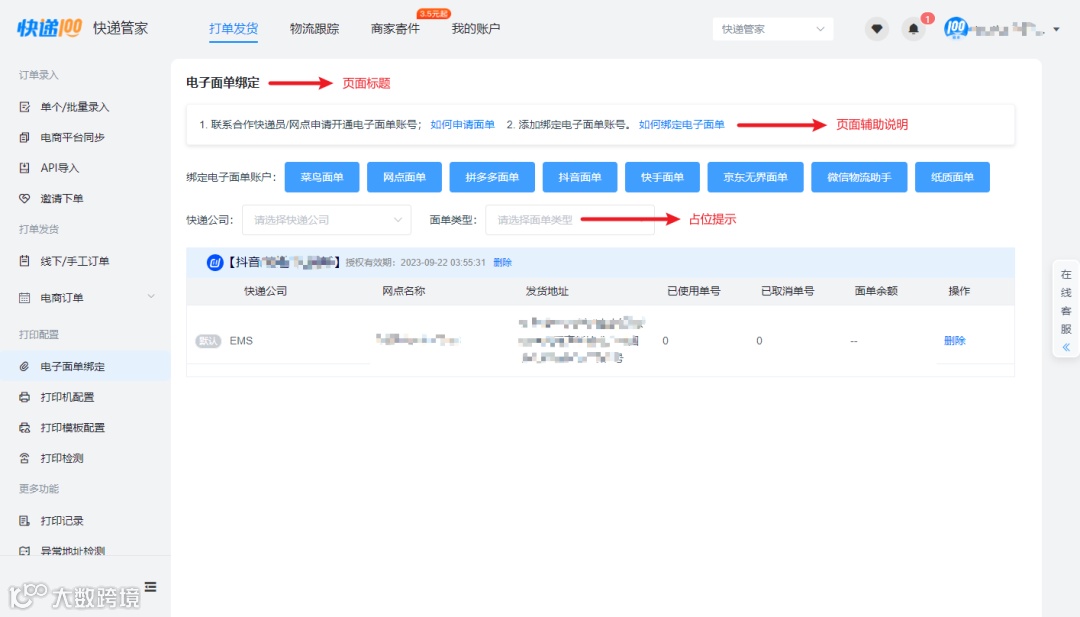This screenshot has width=1080, height=617.
Task: Open the 如何绑定电子面单 link
Action: pyautogui.click(x=681, y=125)
